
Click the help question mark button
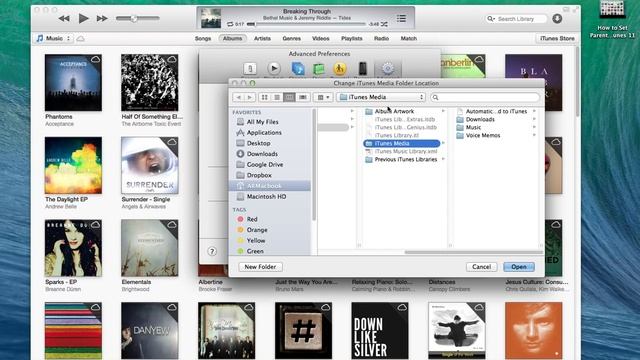pos(212,251)
